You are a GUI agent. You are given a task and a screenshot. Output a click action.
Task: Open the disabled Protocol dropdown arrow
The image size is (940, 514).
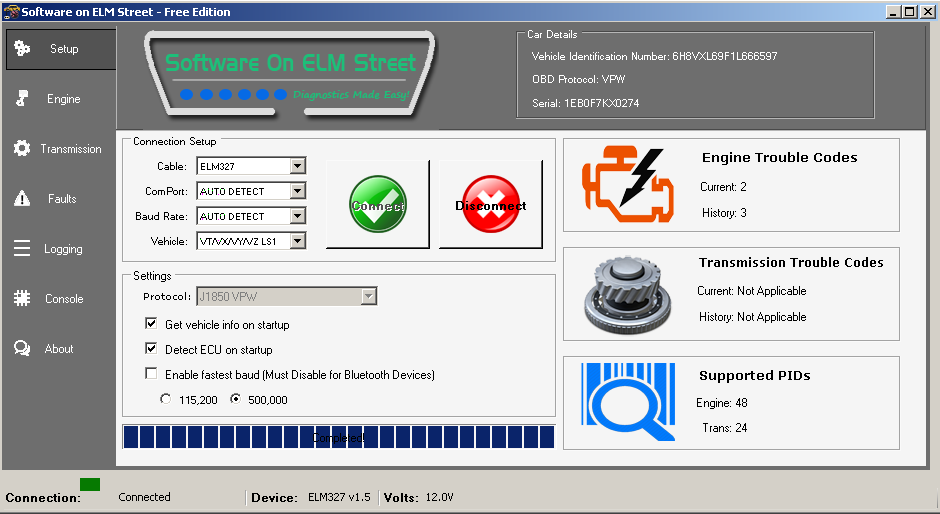[x=369, y=296]
